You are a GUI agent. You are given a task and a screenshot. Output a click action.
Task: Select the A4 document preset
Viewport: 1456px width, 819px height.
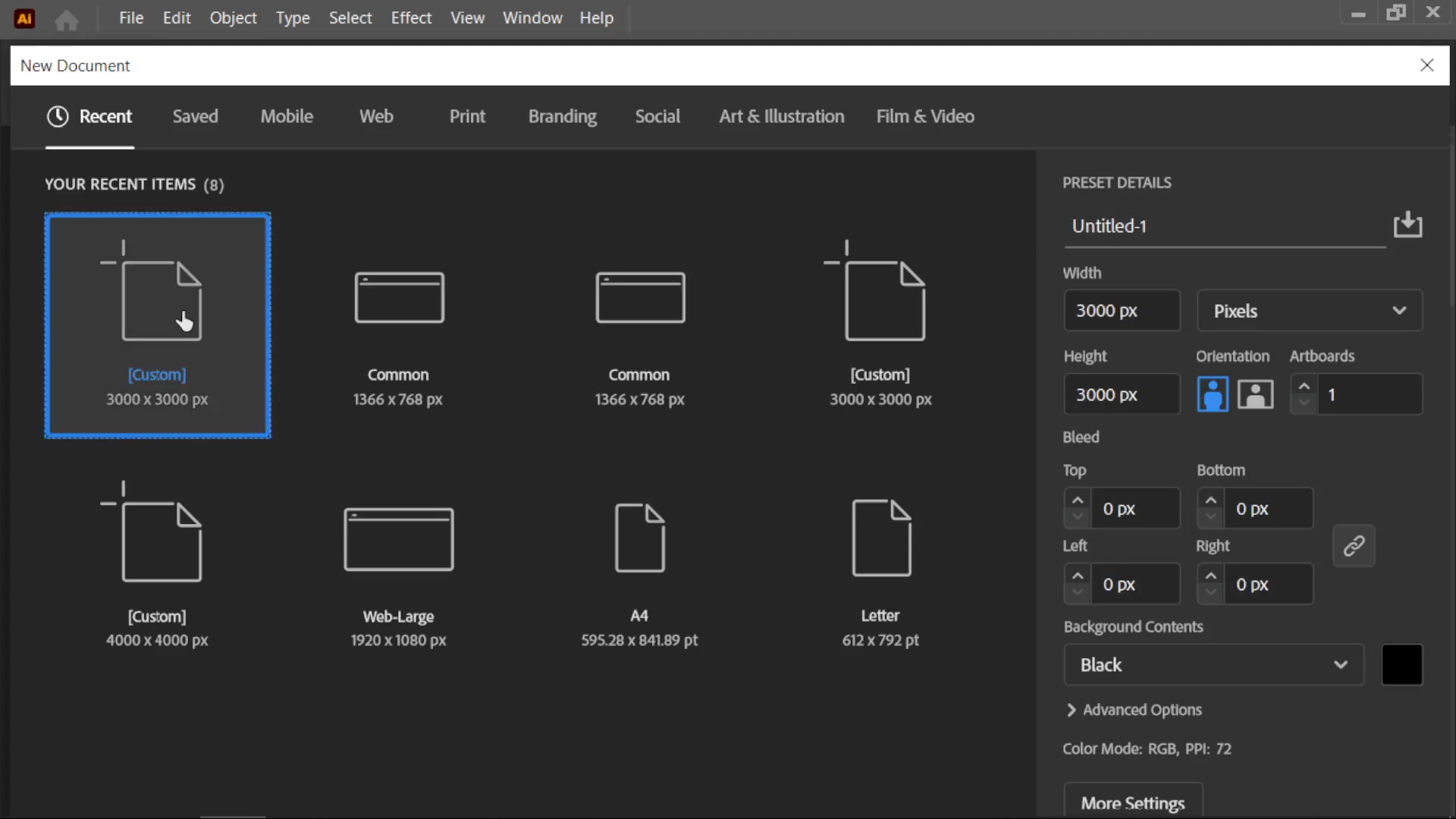(639, 566)
